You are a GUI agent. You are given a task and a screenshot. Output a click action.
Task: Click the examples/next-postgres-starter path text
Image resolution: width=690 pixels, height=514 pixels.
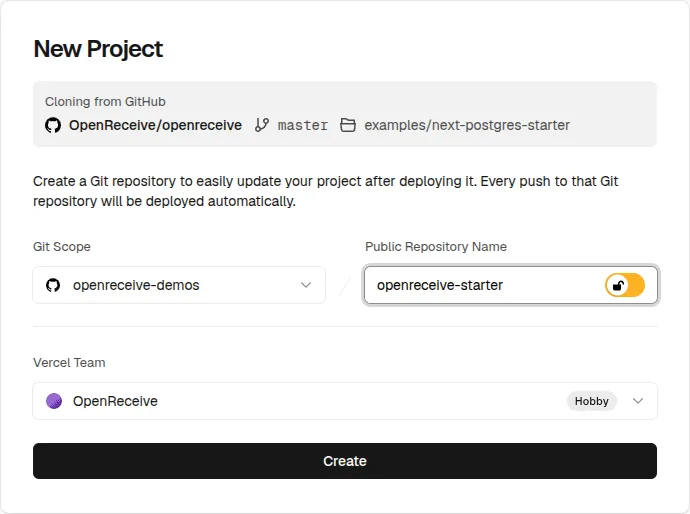tap(467, 125)
